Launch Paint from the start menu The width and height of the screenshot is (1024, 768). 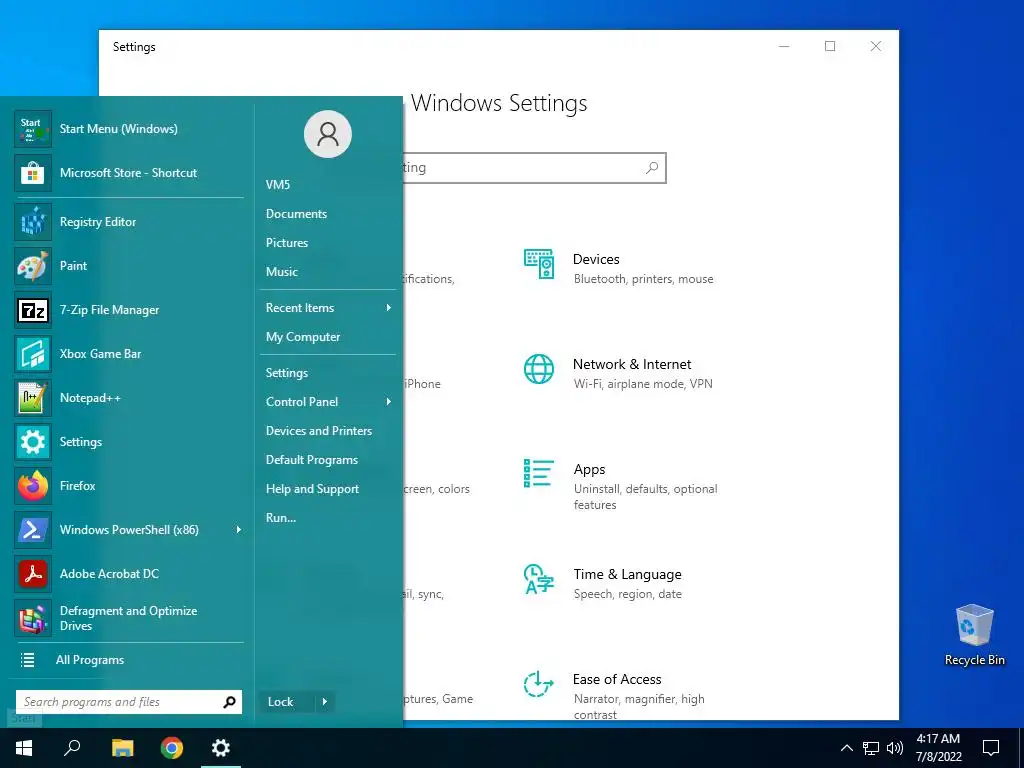33,266
